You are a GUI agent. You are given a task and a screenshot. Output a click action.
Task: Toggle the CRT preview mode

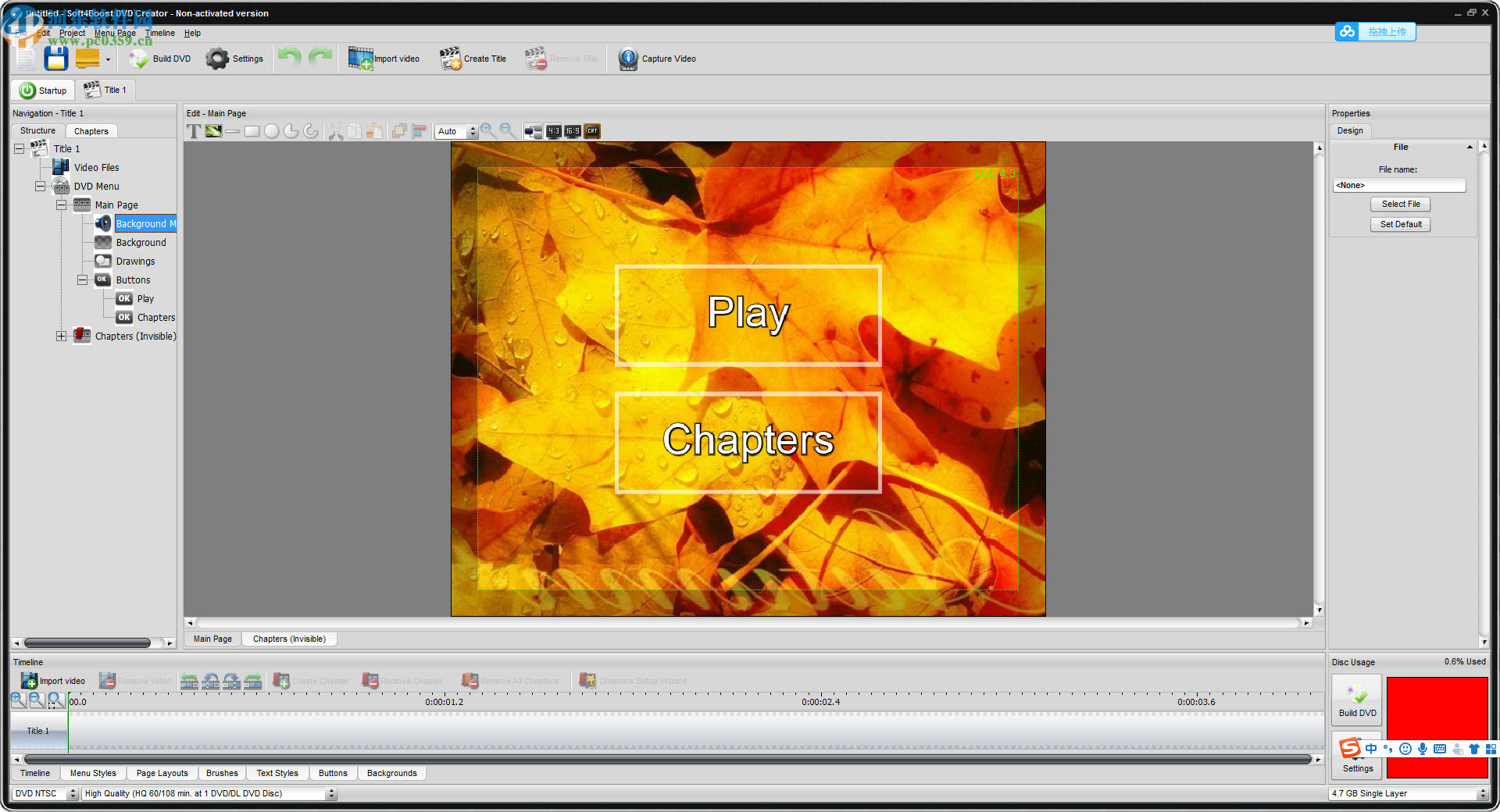591,131
